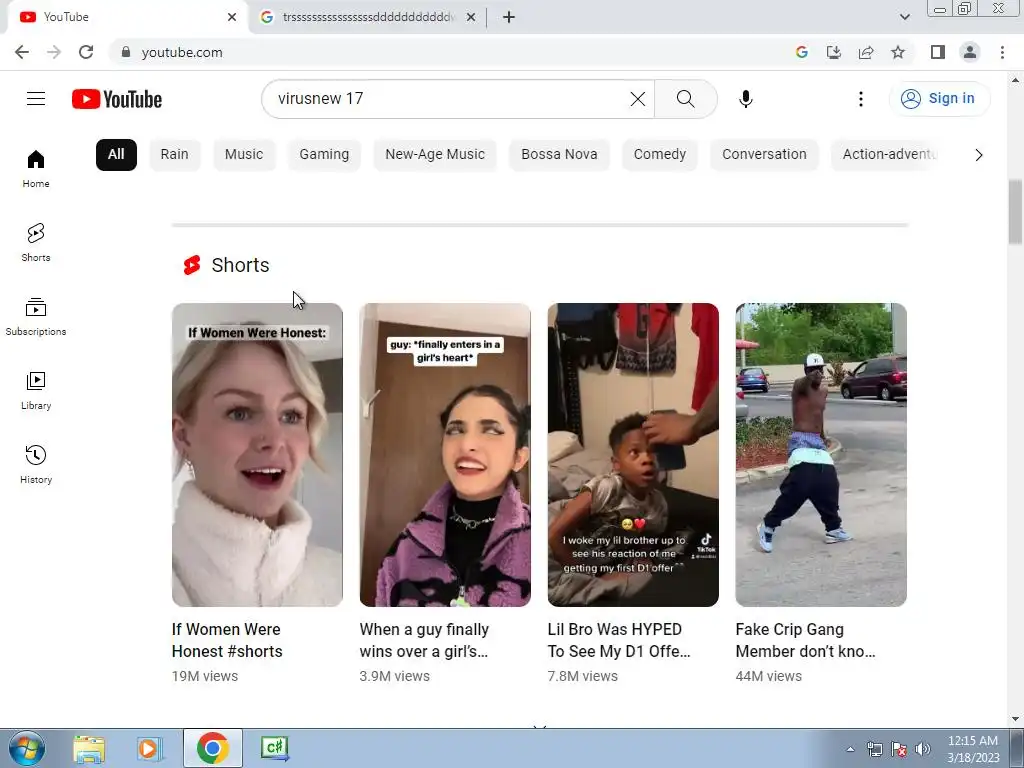Click the Google icon in address bar
The image size is (1024, 768).
(x=801, y=52)
